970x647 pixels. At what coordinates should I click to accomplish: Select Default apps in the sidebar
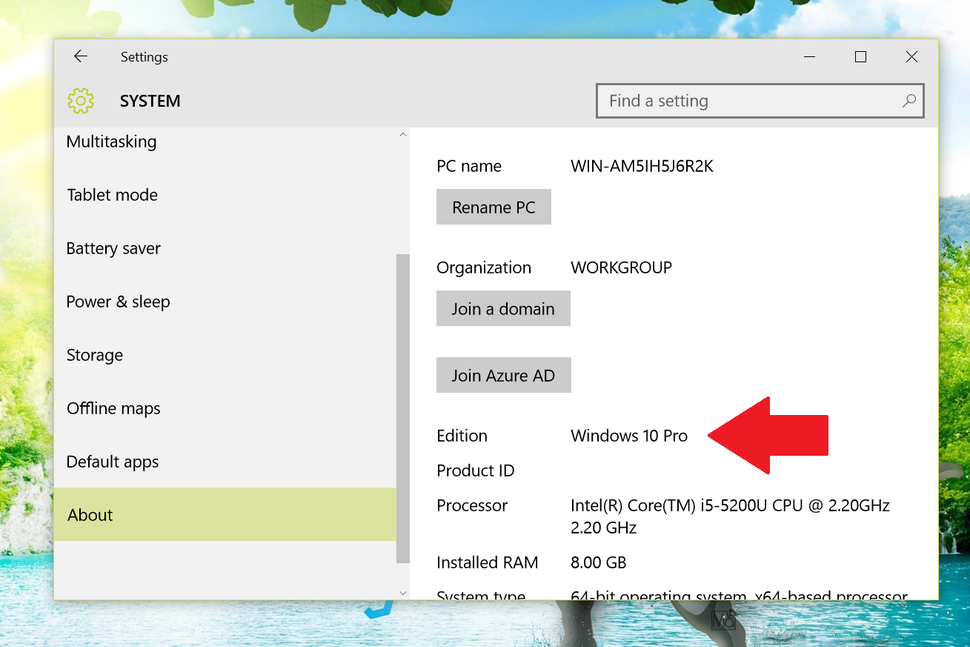[x=112, y=461]
